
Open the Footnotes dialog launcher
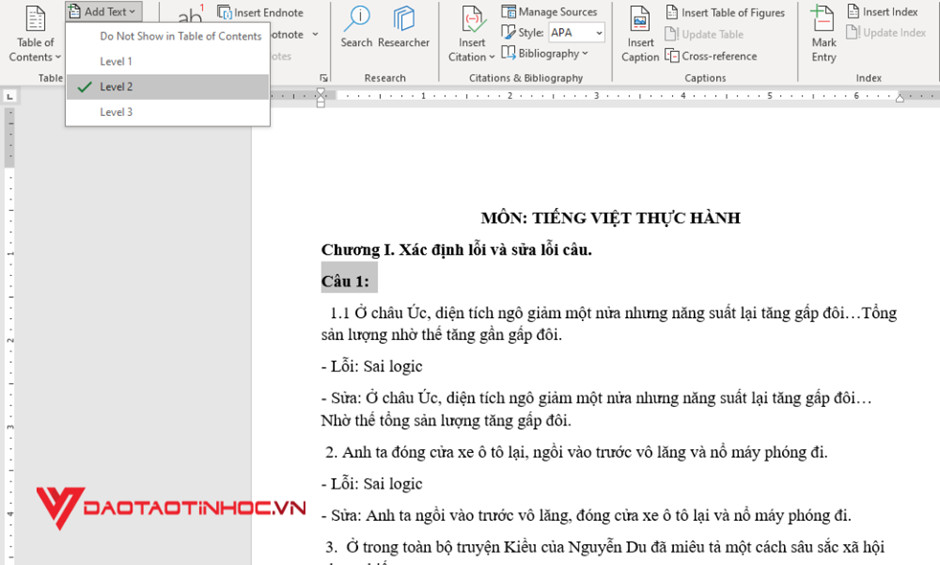click(x=324, y=78)
